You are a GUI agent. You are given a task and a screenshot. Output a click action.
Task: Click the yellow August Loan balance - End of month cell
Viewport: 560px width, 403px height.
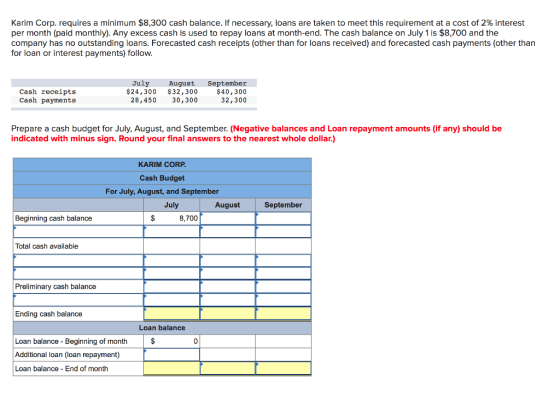click(x=228, y=368)
